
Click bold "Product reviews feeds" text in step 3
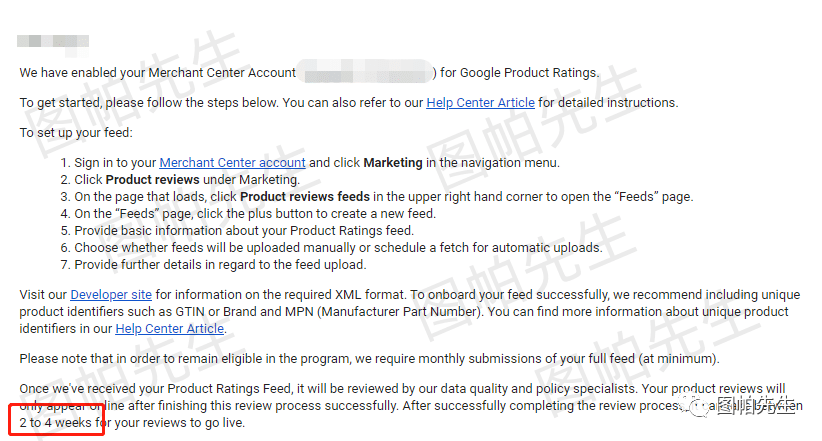point(305,197)
